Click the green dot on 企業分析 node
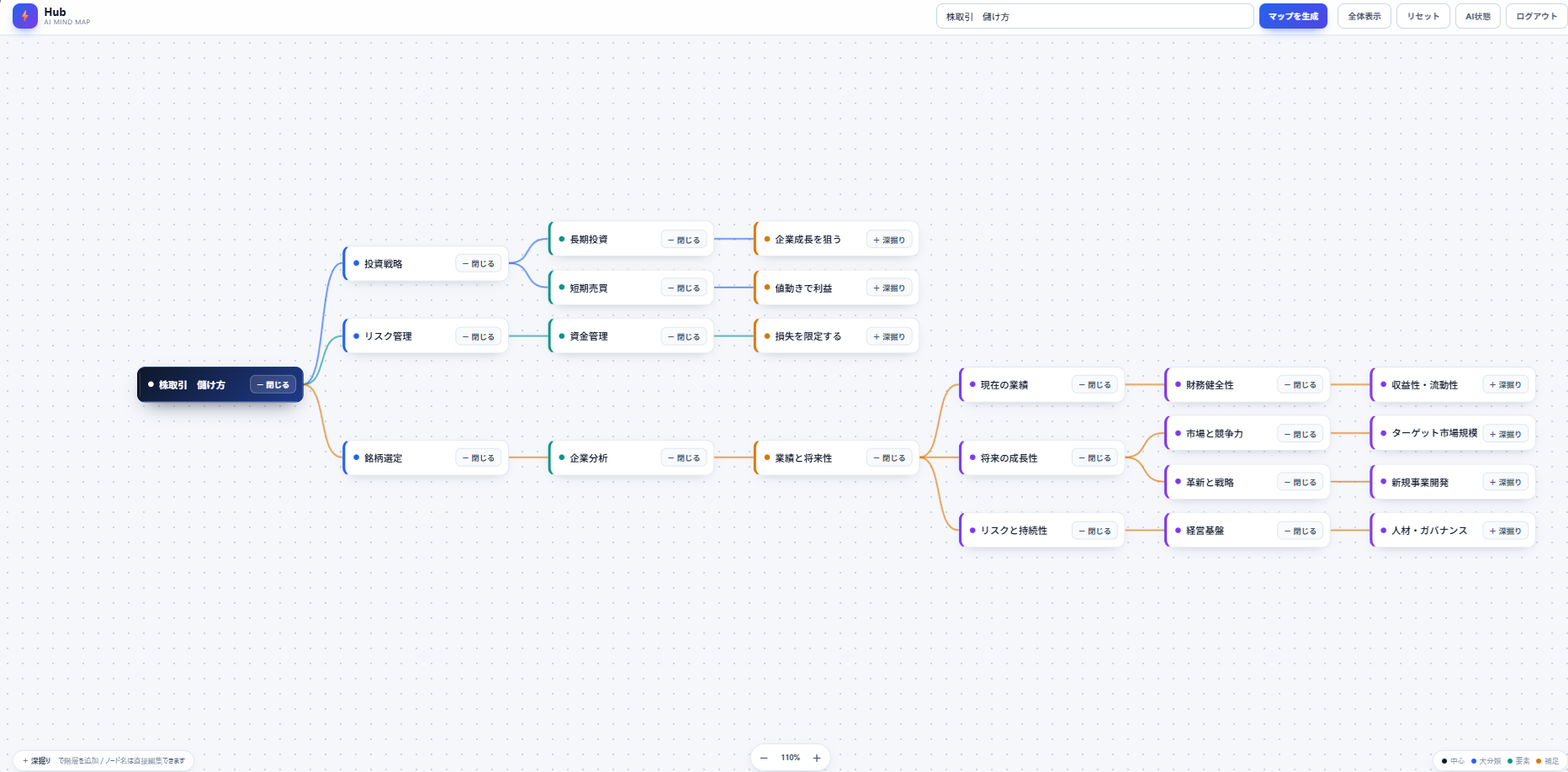Viewport: 1568px width, 772px height. (562, 457)
